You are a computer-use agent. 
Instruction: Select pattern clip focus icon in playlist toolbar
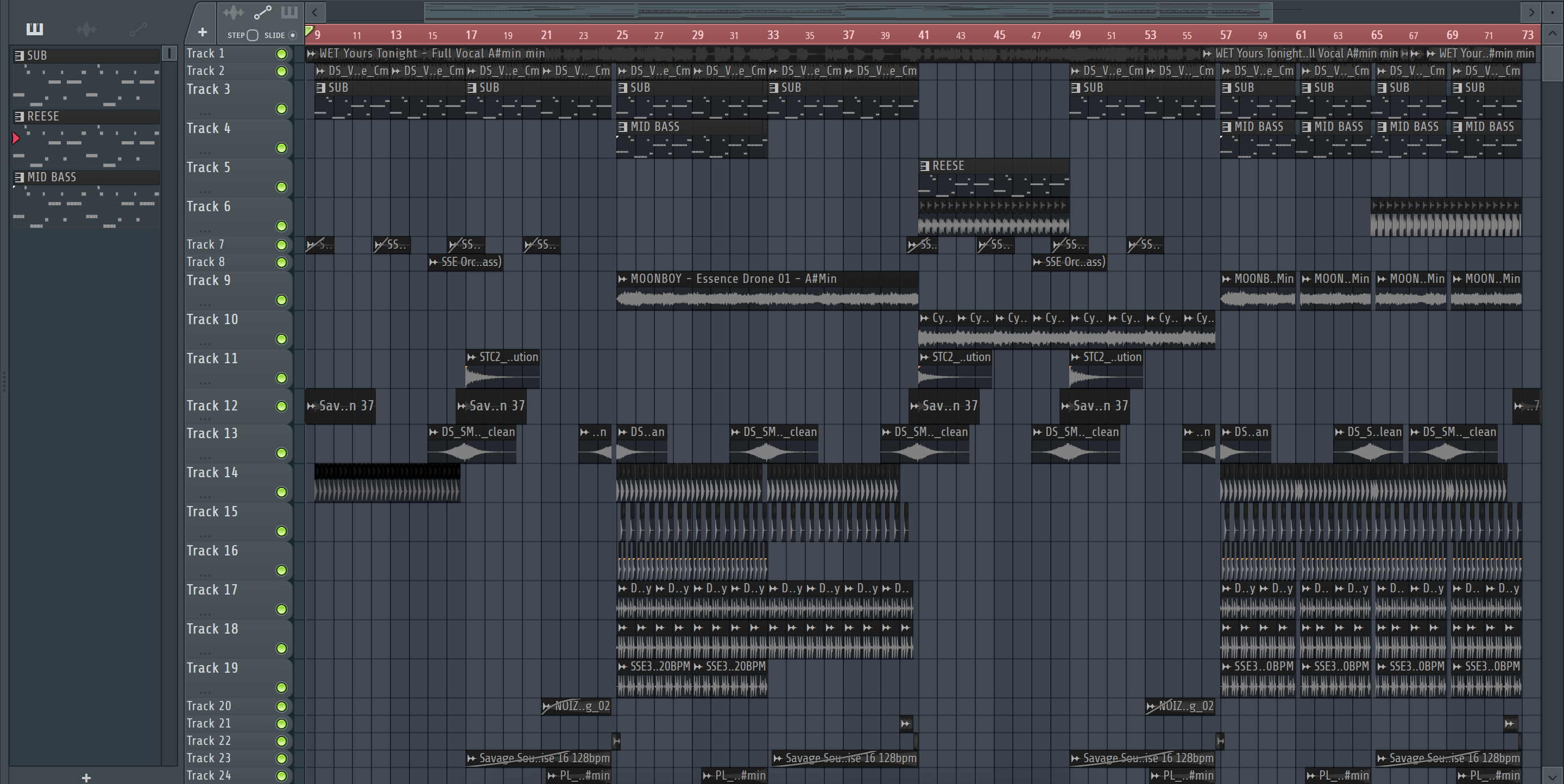point(289,12)
